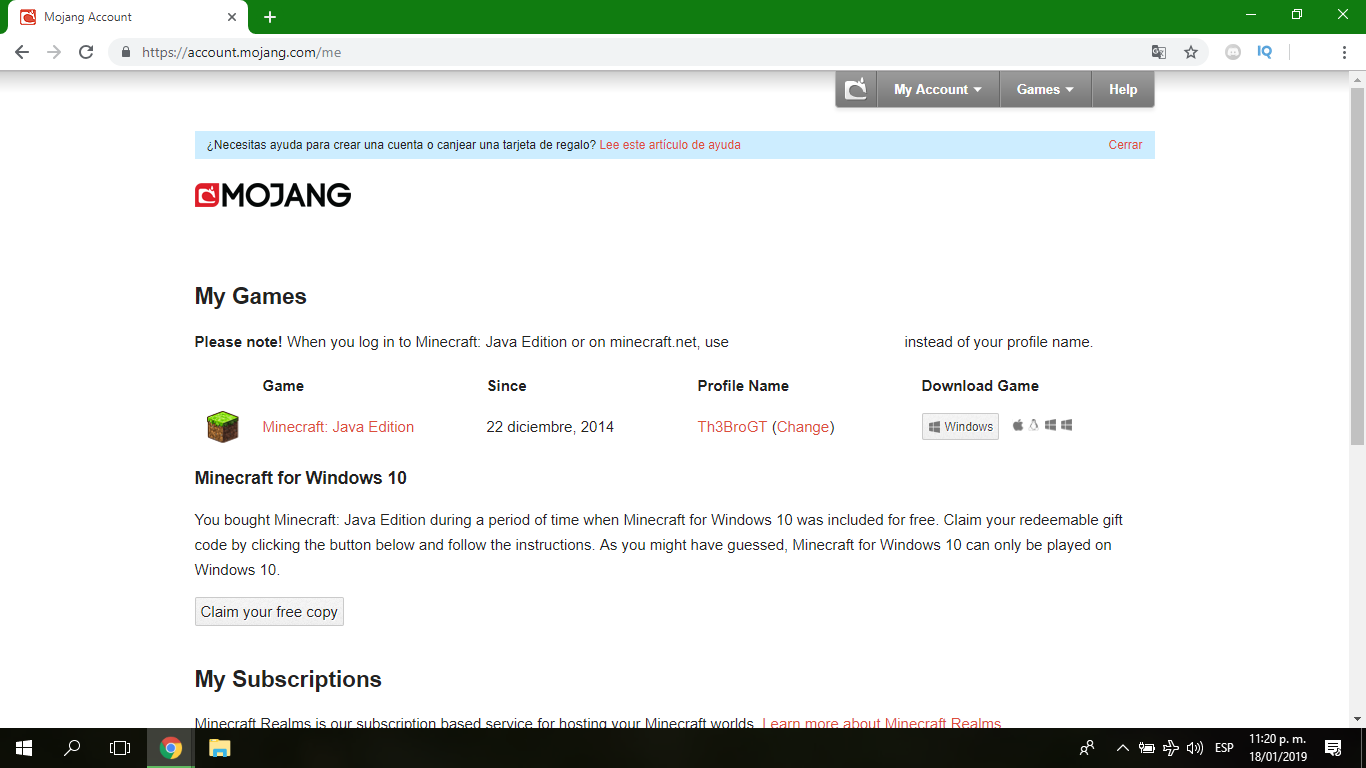Click the Google Translate icon in the address bar
This screenshot has height=768, width=1366.
tap(1159, 52)
